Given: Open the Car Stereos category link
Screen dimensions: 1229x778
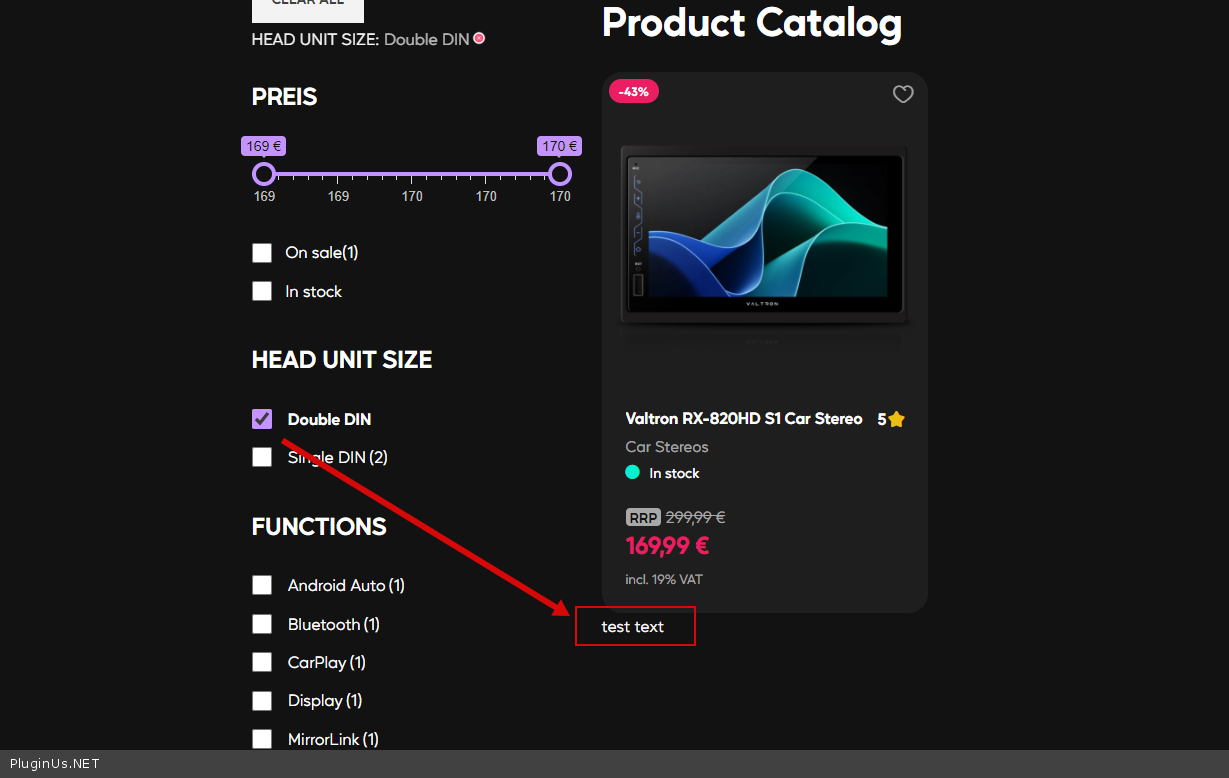Looking at the screenshot, I should [x=666, y=447].
